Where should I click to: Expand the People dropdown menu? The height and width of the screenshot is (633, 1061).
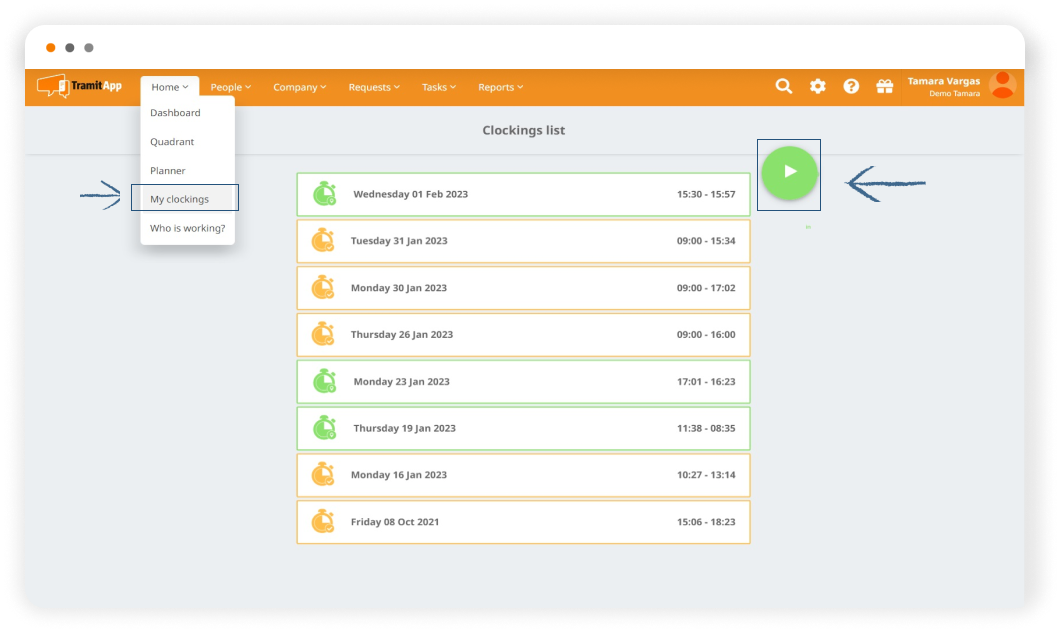pos(230,87)
